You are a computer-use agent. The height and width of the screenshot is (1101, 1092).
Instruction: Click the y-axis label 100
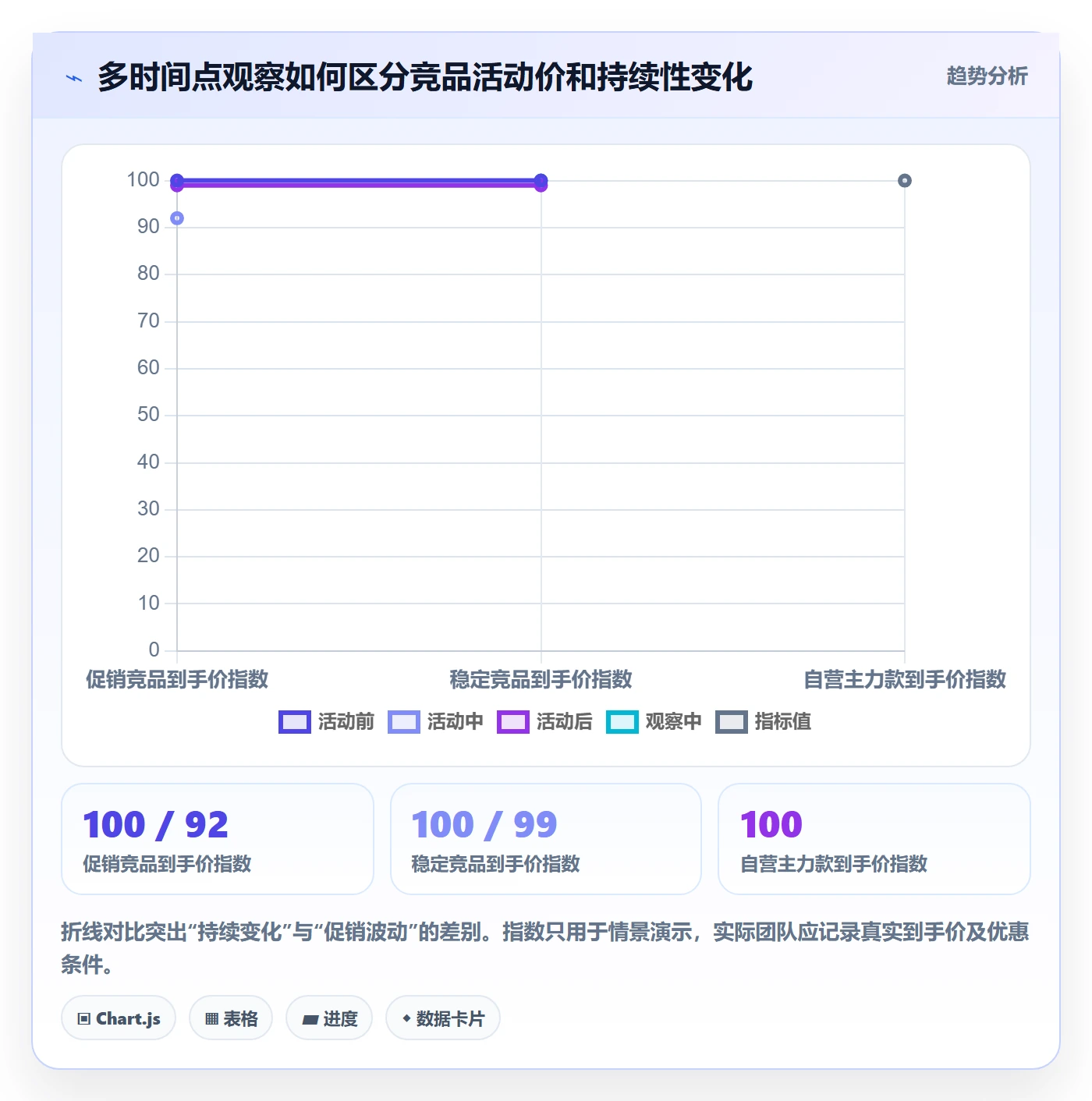point(144,180)
